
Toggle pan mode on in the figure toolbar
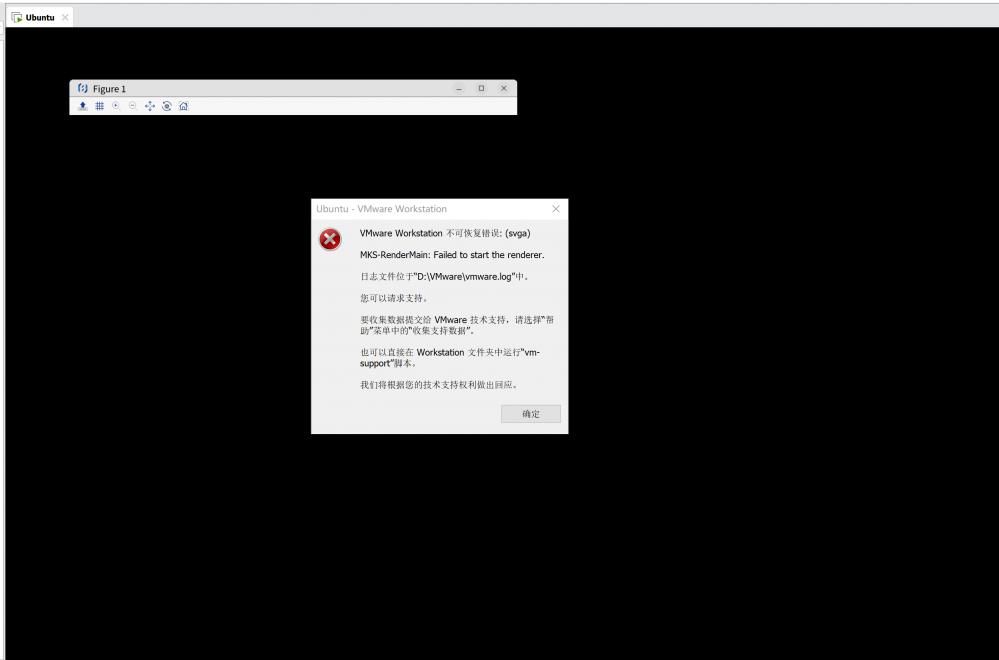148,105
